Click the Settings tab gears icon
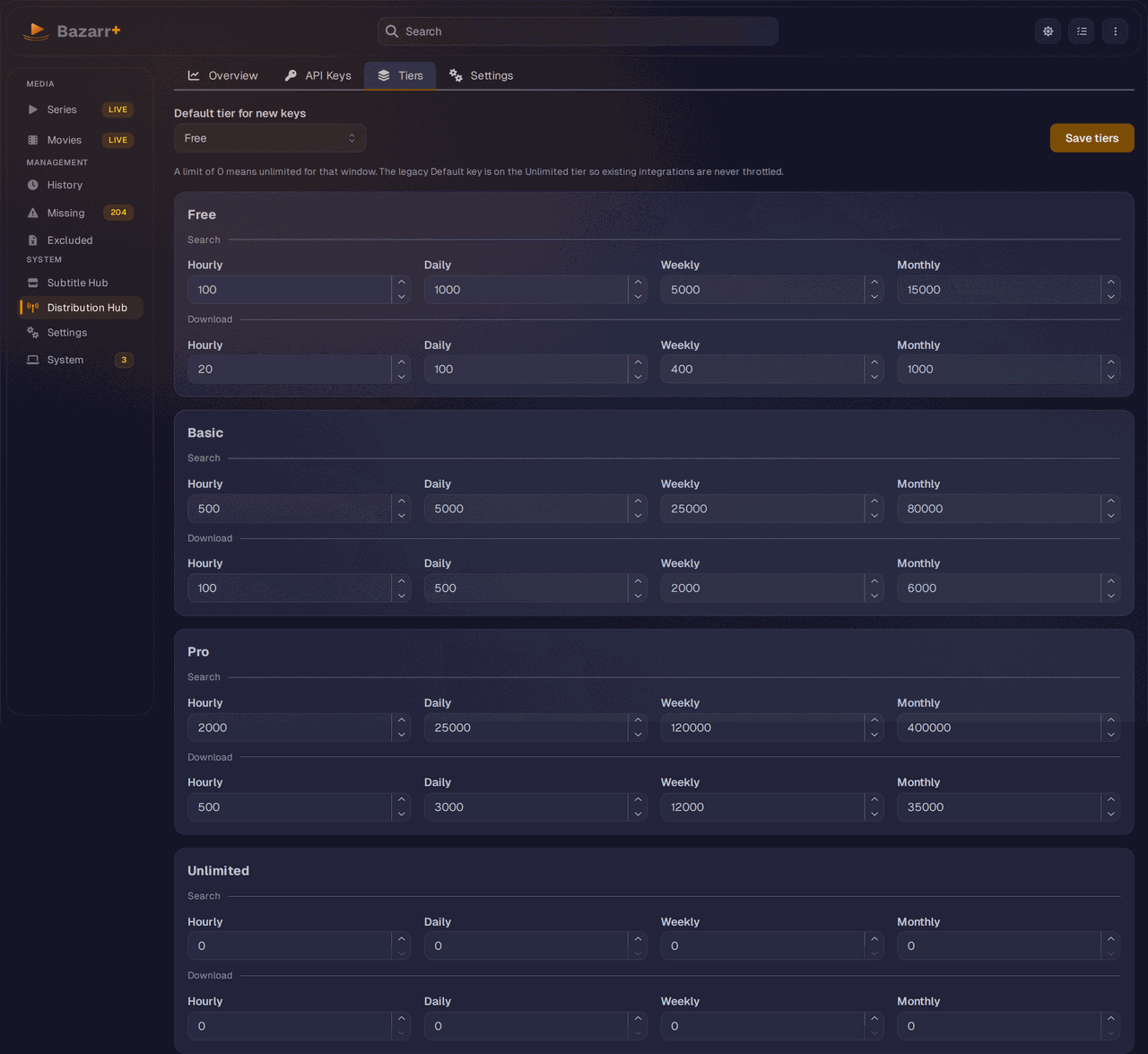Screen dimensions: 1148x1054 (456, 75)
